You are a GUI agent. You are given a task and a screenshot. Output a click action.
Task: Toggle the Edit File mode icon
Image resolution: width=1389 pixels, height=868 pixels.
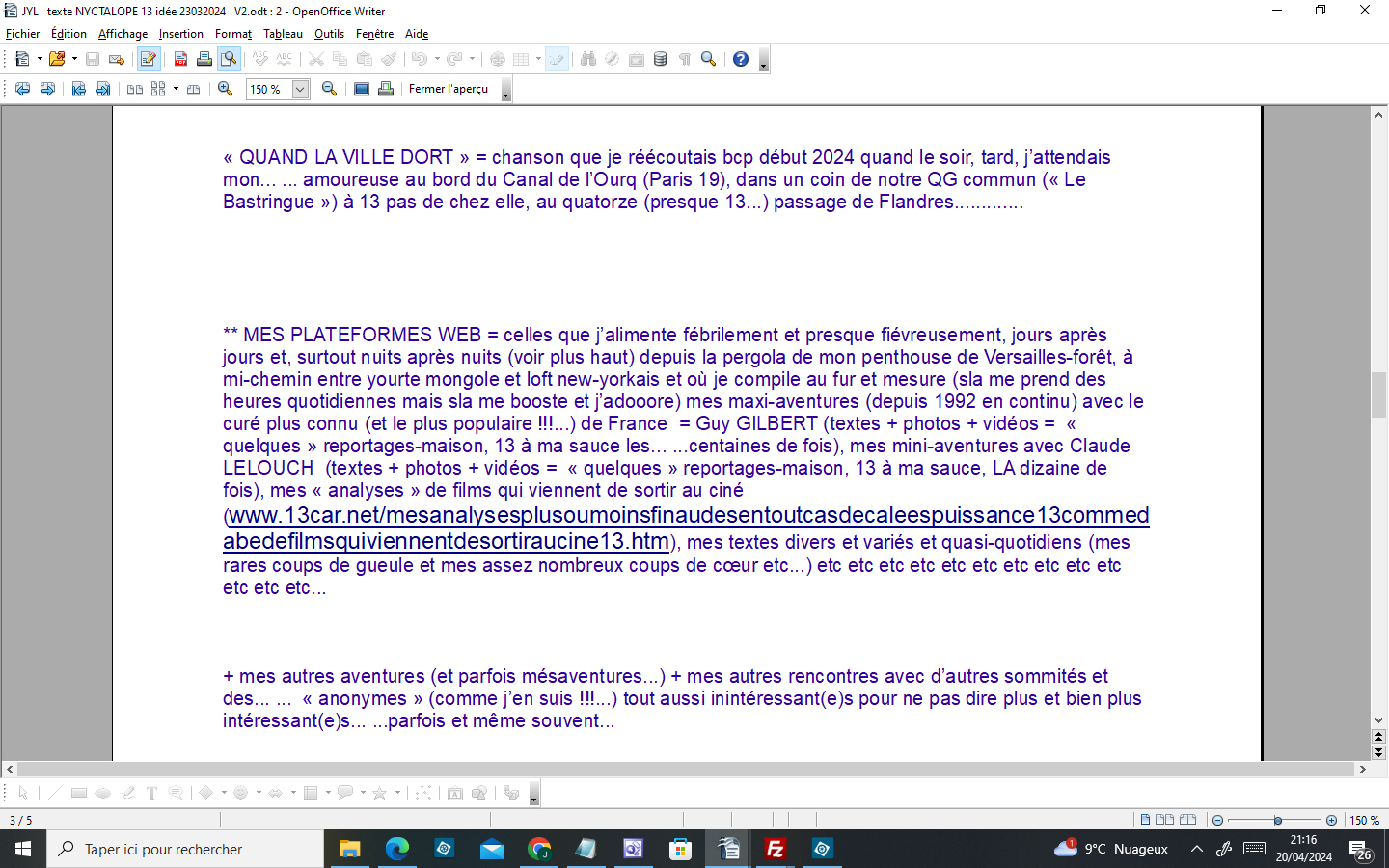(148, 59)
